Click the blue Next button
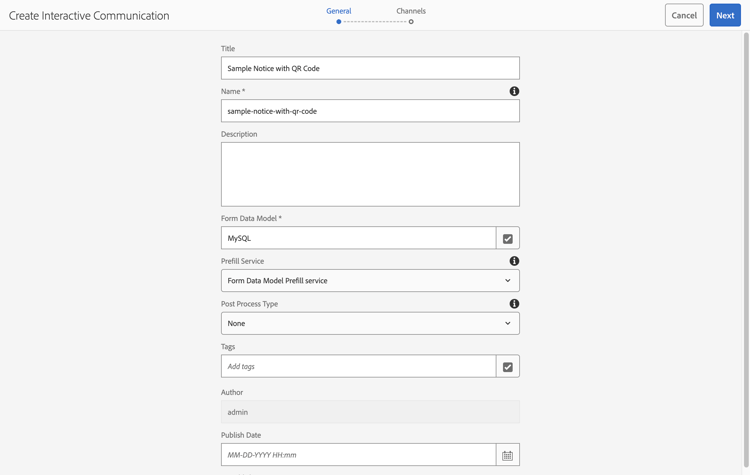750x475 pixels. 725,15
